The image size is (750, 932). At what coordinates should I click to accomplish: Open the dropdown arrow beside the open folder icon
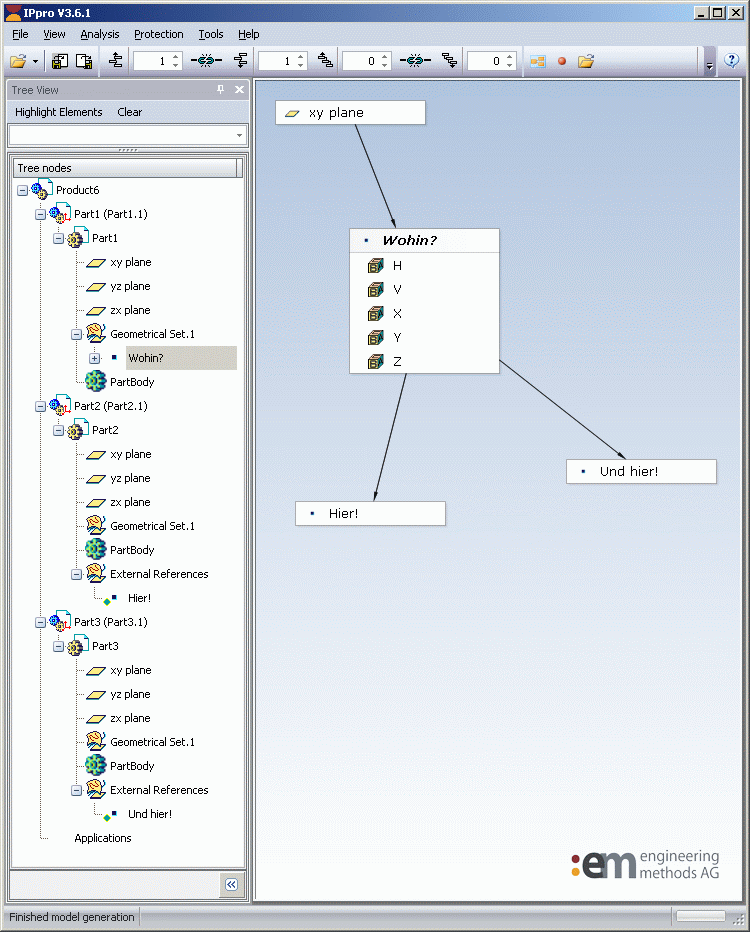pos(36,61)
